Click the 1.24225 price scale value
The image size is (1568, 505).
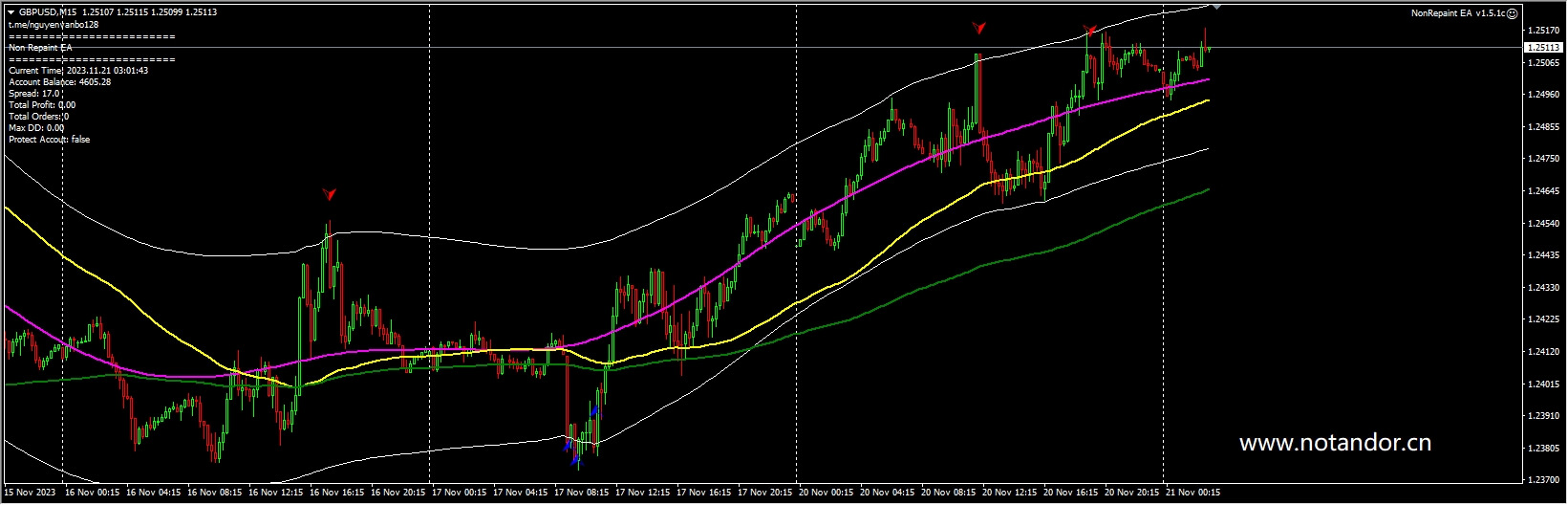[1544, 319]
